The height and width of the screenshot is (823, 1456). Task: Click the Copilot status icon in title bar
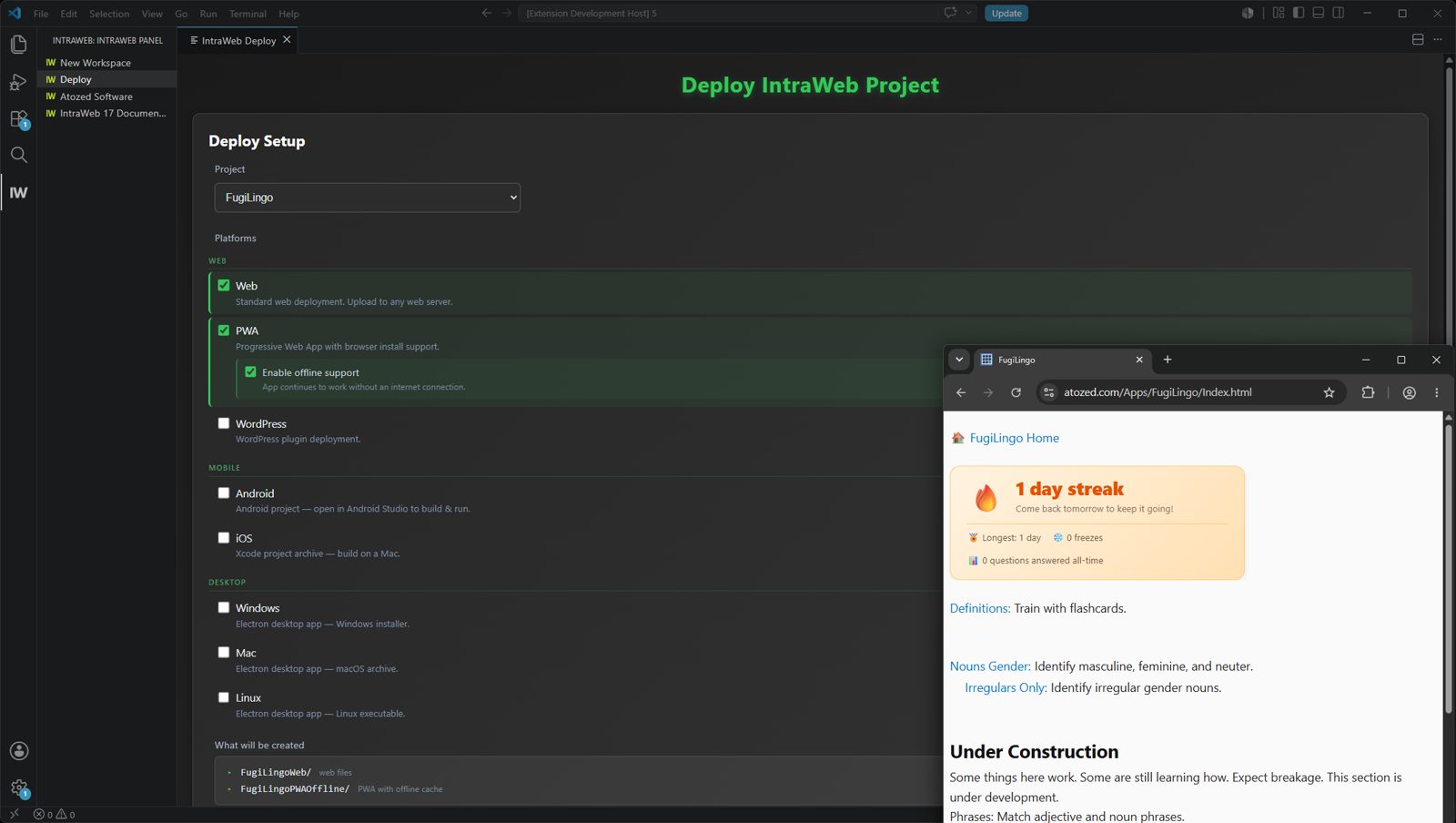pos(1248,13)
